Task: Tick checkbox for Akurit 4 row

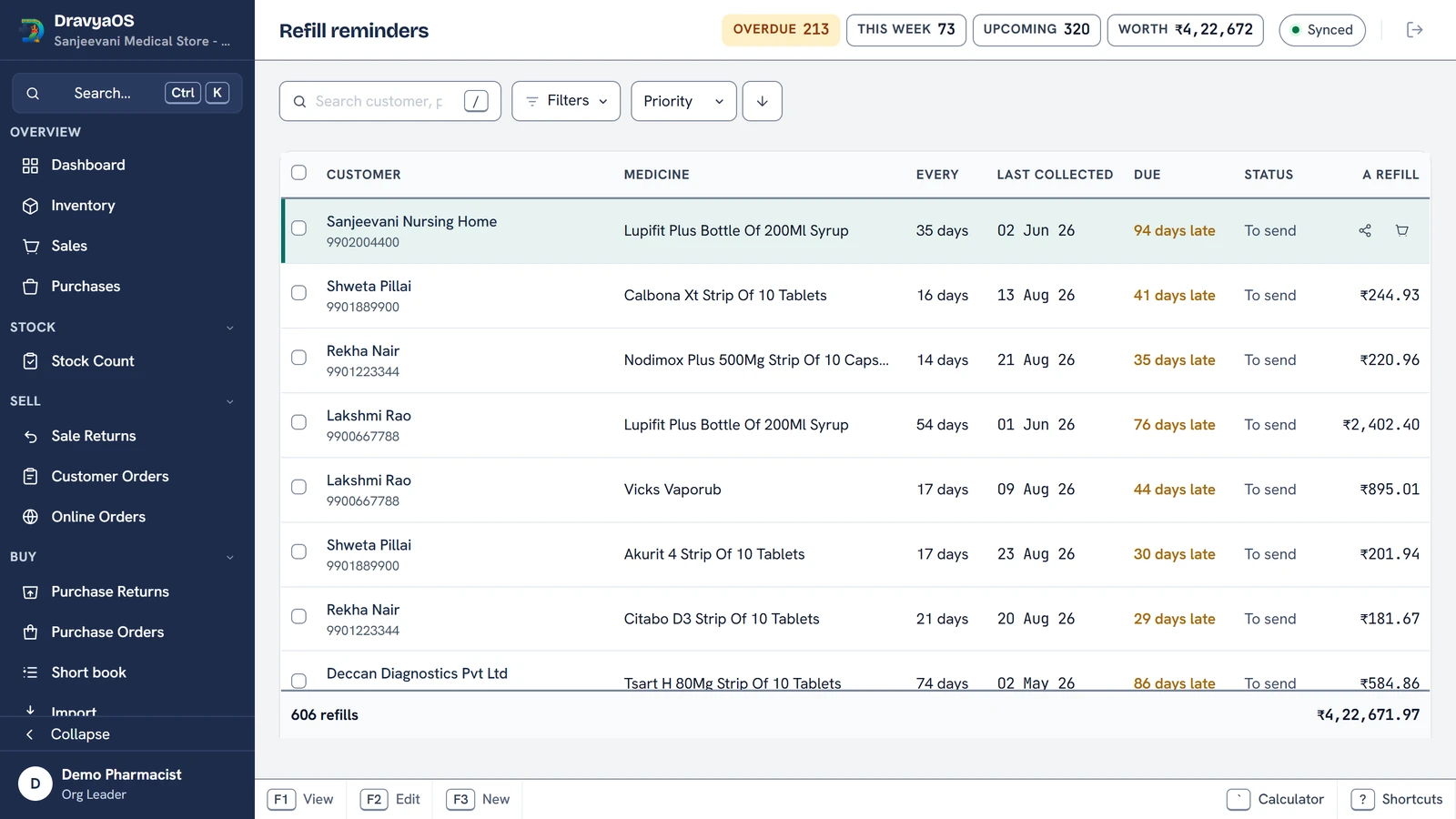Action: tap(298, 551)
